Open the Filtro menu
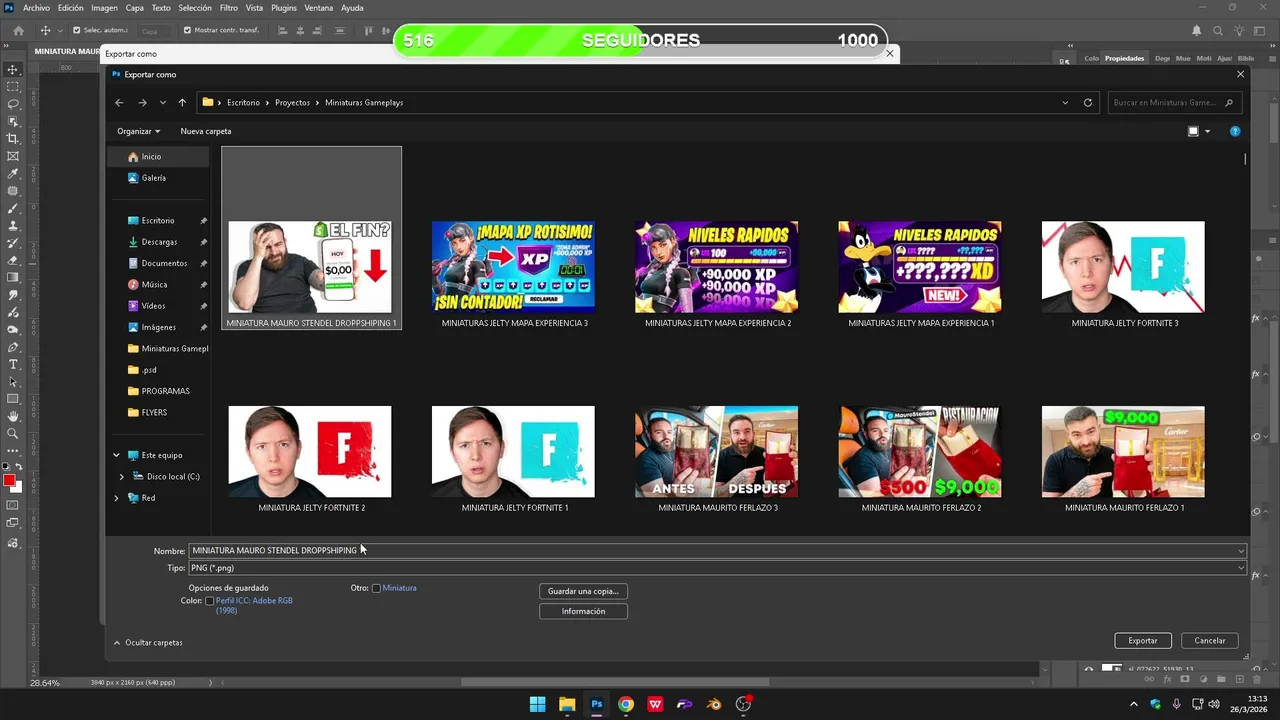Image resolution: width=1280 pixels, height=720 pixels. click(x=229, y=8)
